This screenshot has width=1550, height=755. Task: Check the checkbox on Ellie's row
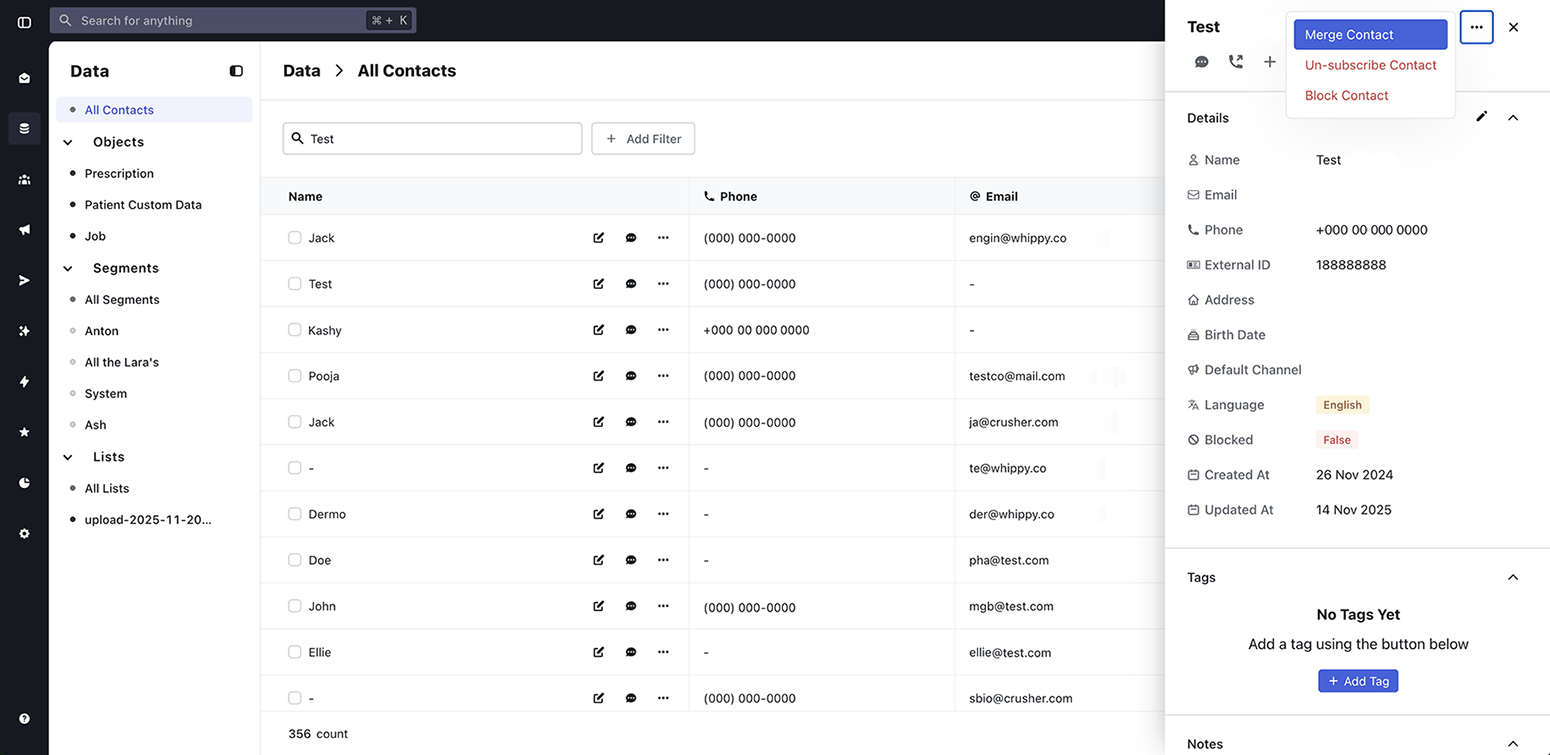[x=294, y=651]
